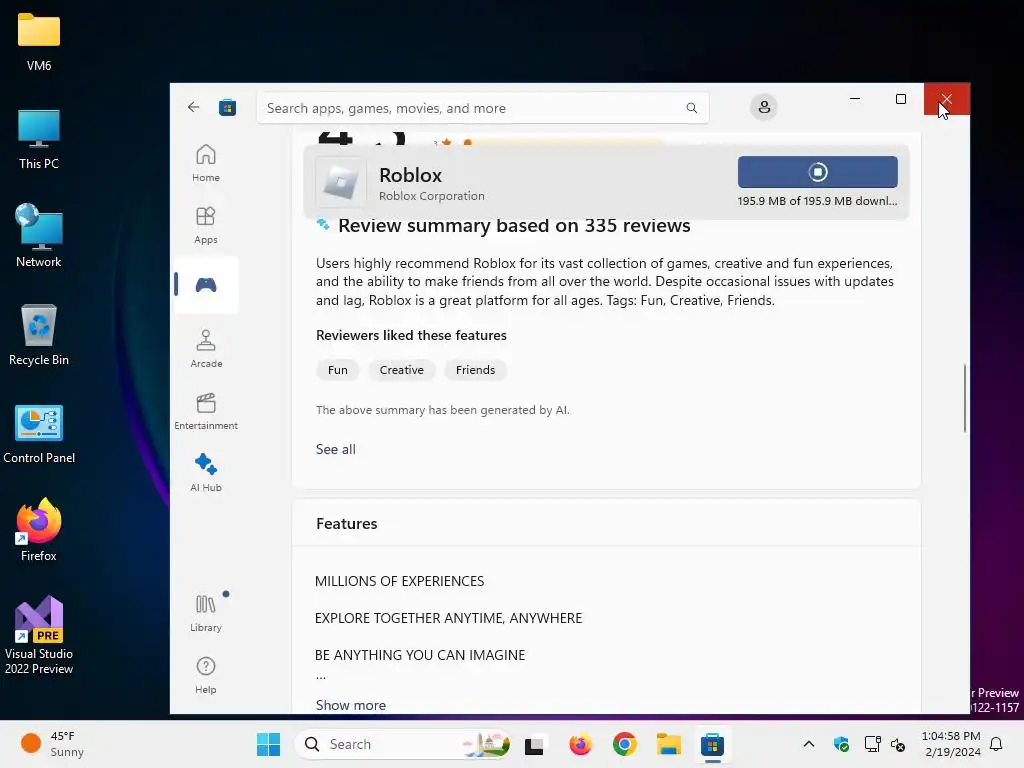Image resolution: width=1024 pixels, height=768 pixels.
Task: Click 'BE ANYTHING YOU CAN IMAGINE' text
Action: pos(420,655)
